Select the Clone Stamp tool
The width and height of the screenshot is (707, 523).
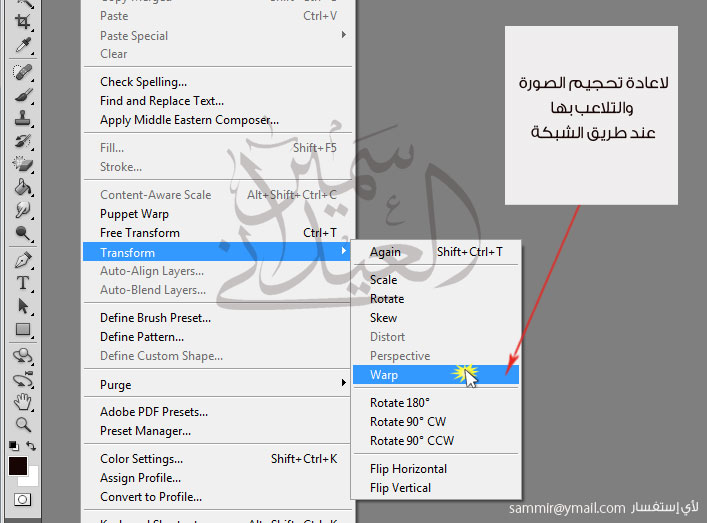click(22, 118)
